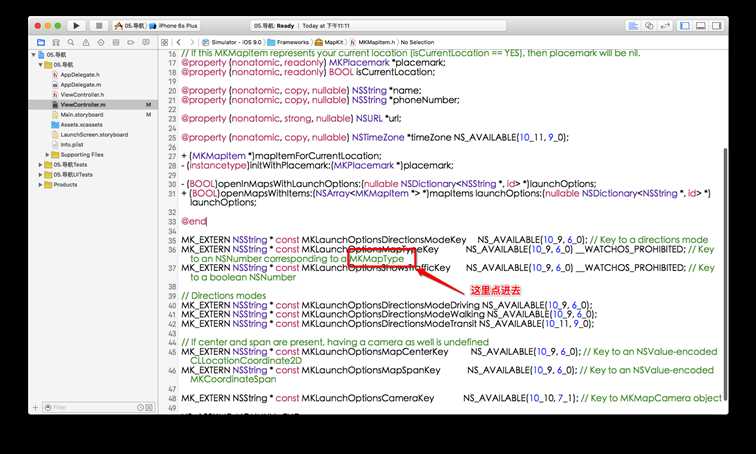Click Frameworks breadcrumb segment
Screen dimensions: 756x454
tap(288, 42)
